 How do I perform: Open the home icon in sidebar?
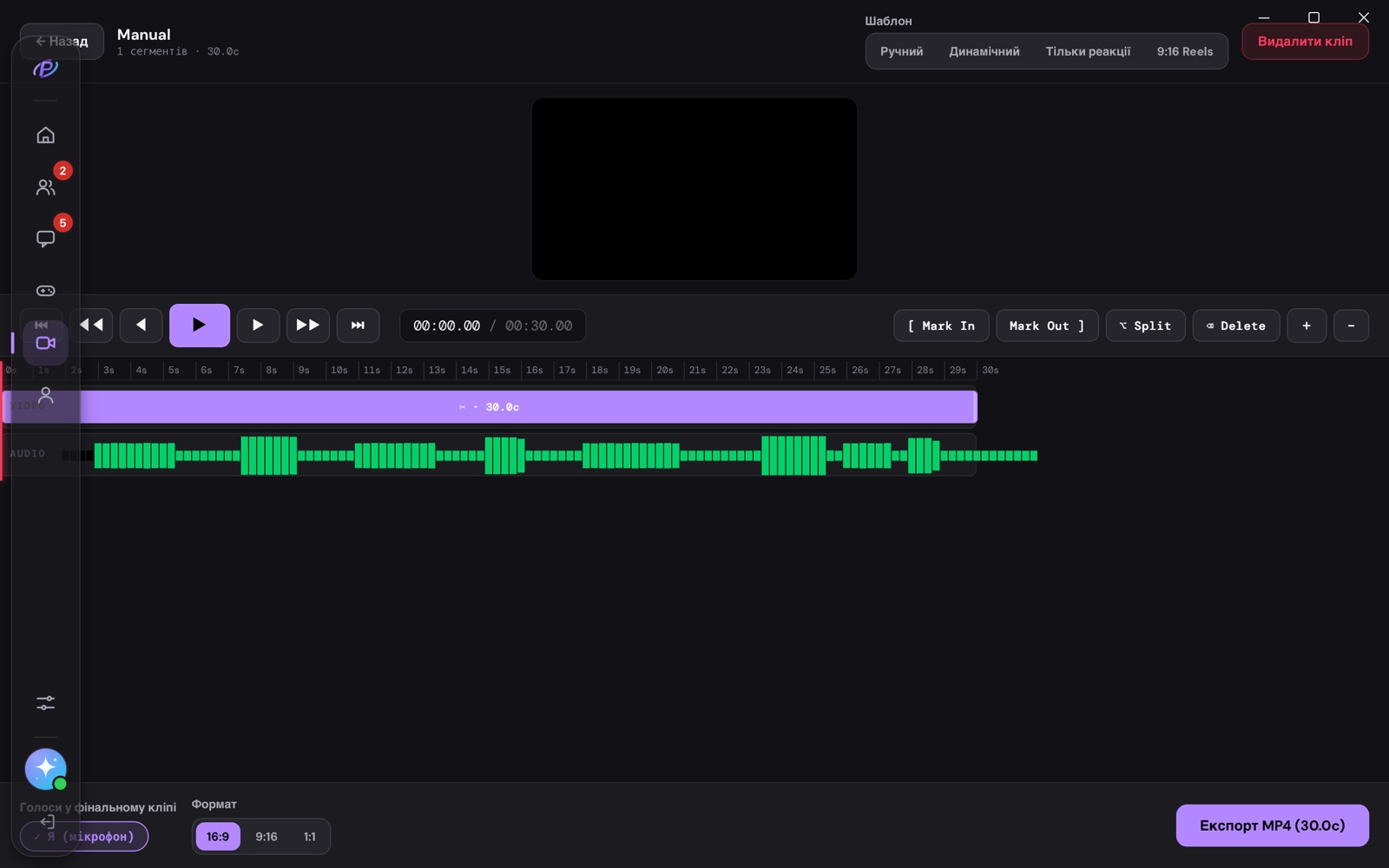[x=45, y=135]
